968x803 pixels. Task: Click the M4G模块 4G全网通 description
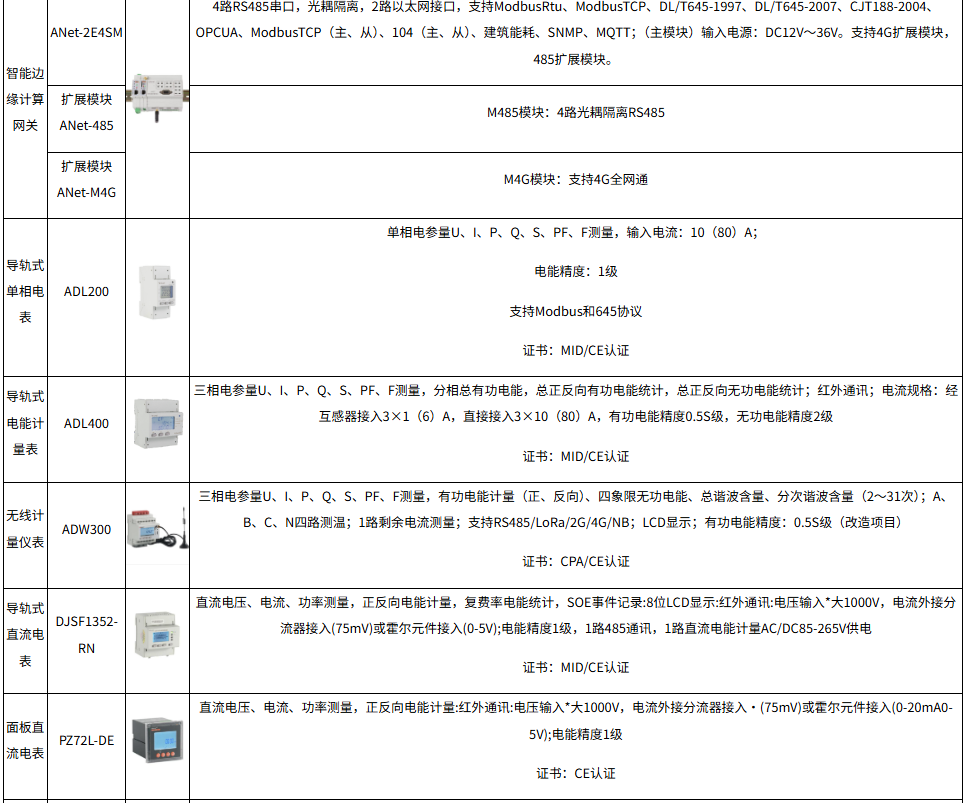(x=575, y=180)
